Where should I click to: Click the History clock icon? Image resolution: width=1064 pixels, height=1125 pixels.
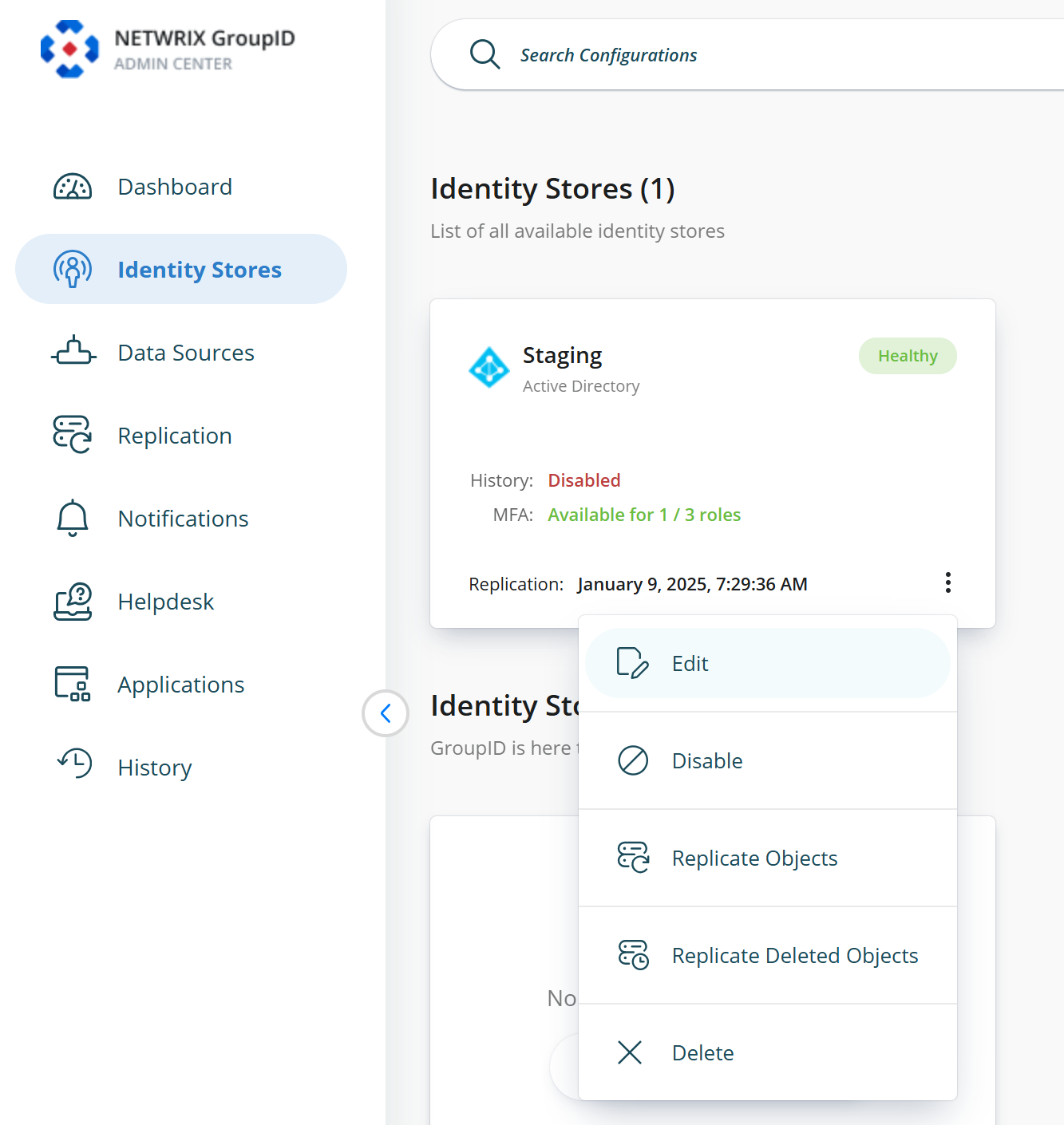[75, 764]
